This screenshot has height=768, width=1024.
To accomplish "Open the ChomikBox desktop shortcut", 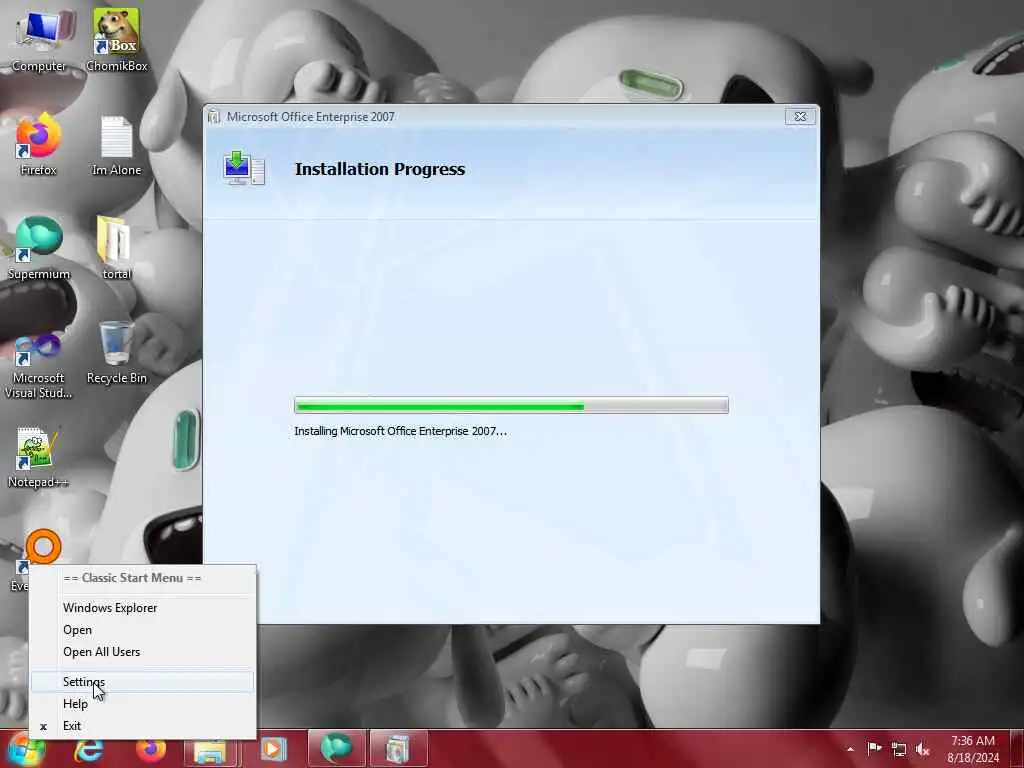I will point(116,40).
